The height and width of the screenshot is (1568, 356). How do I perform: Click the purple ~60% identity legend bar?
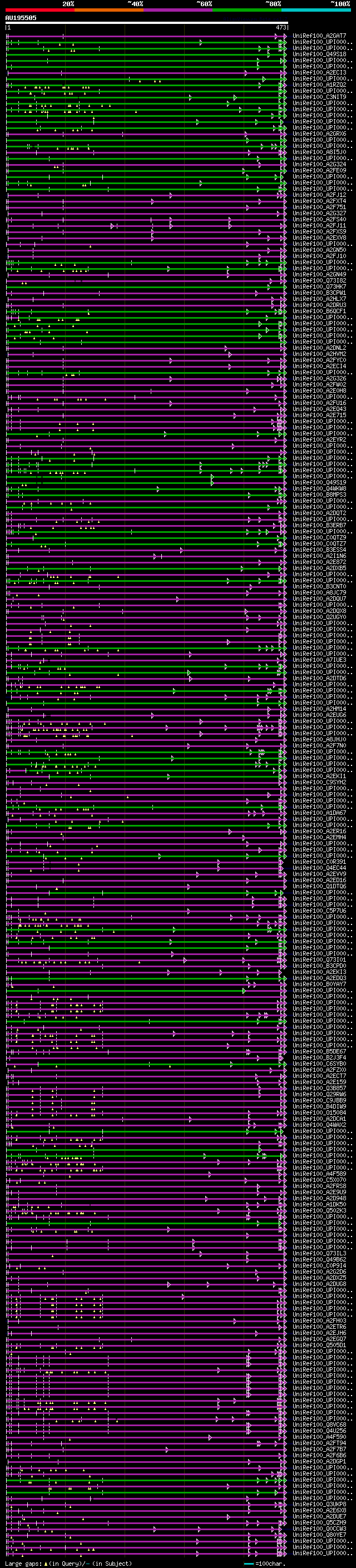click(179, 10)
